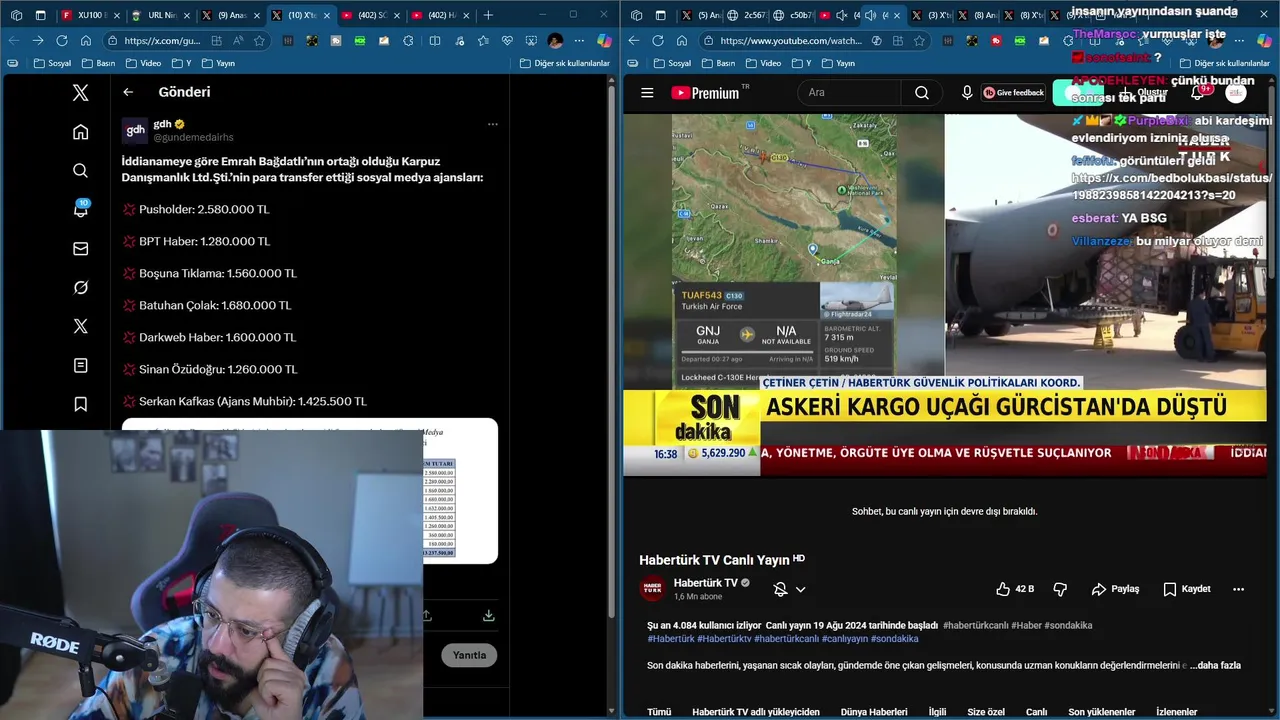This screenshot has width=1280, height=720.
Task: Click the live video player
Action: pyautogui.click(x=945, y=295)
